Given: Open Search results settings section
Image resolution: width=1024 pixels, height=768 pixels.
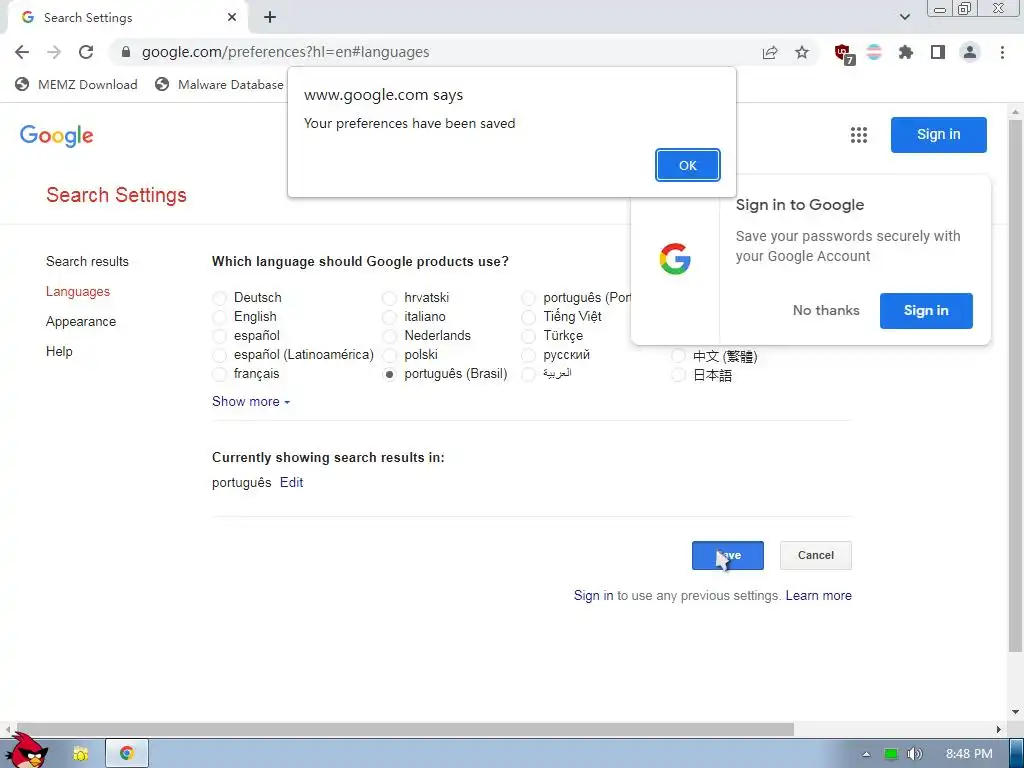Looking at the screenshot, I should (x=88, y=261).
